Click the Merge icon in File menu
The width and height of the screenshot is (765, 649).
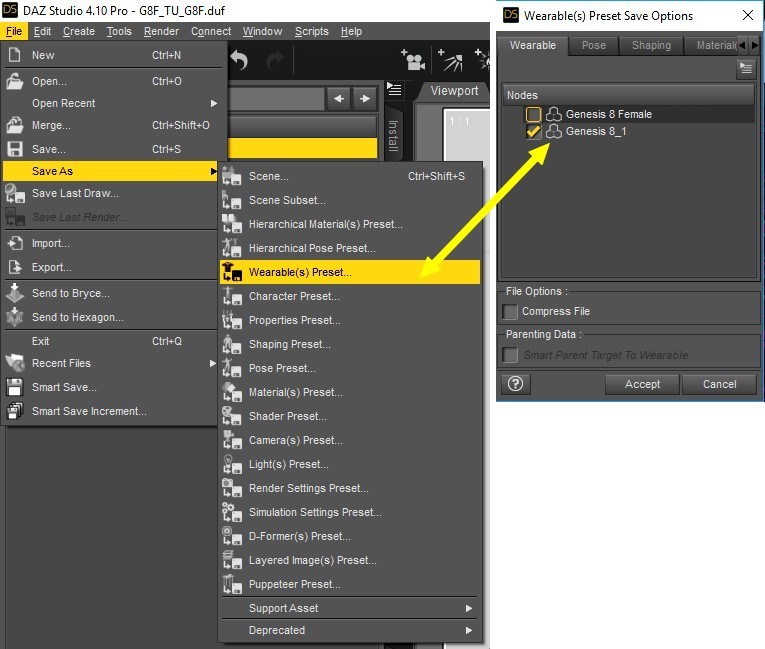click(x=15, y=125)
